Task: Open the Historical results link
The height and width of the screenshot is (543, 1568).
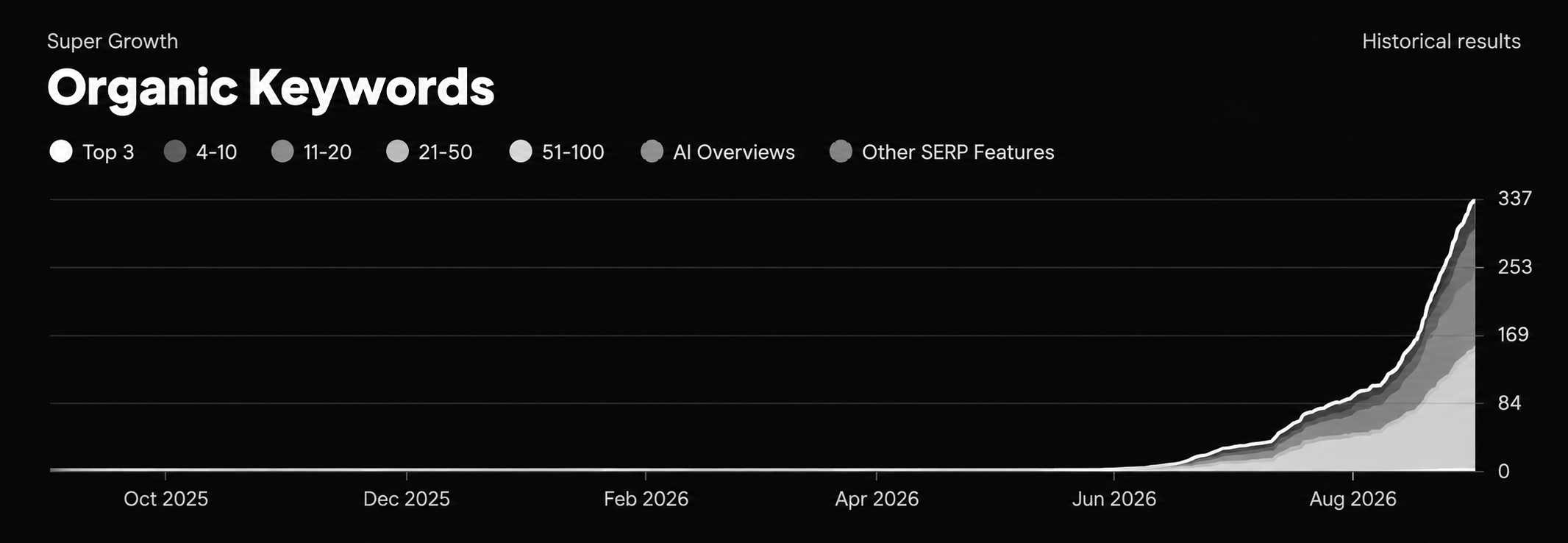Action: click(x=1441, y=41)
